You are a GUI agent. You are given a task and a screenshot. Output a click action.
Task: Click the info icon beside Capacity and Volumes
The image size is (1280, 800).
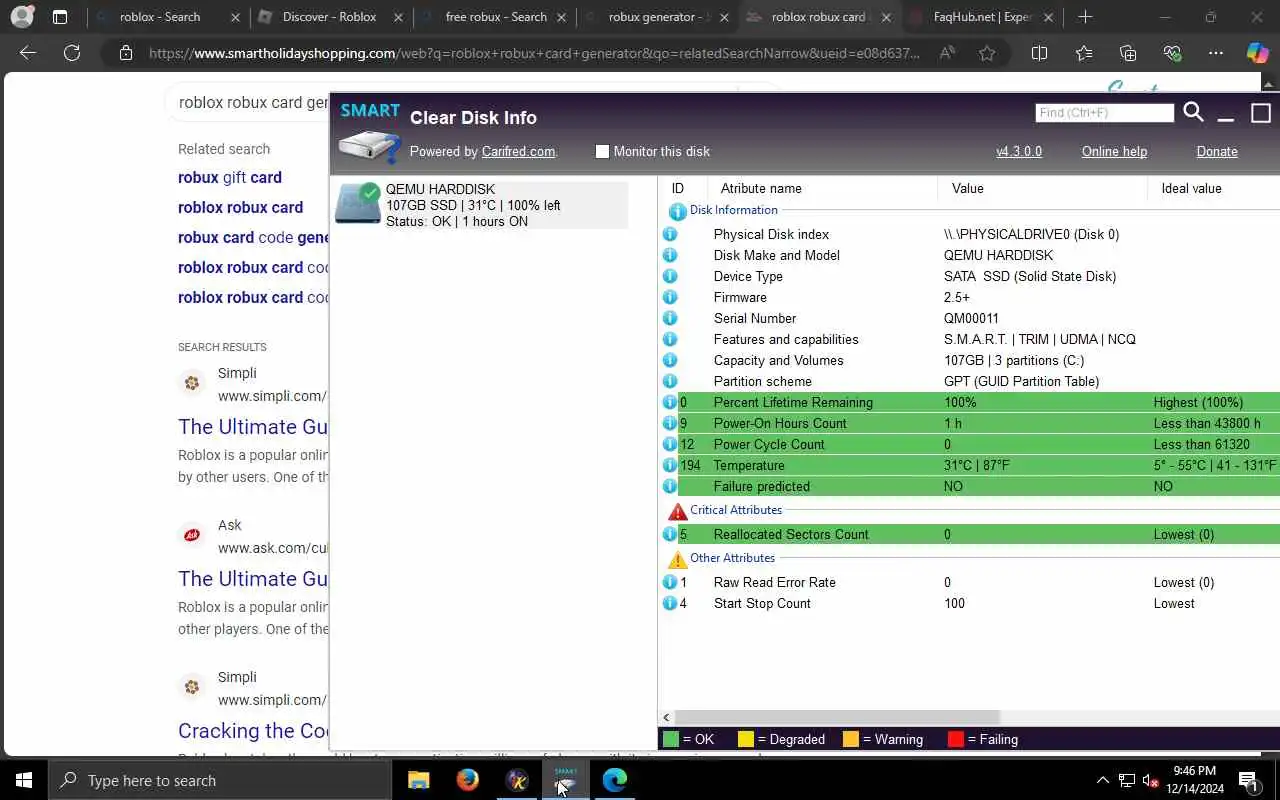(670, 360)
